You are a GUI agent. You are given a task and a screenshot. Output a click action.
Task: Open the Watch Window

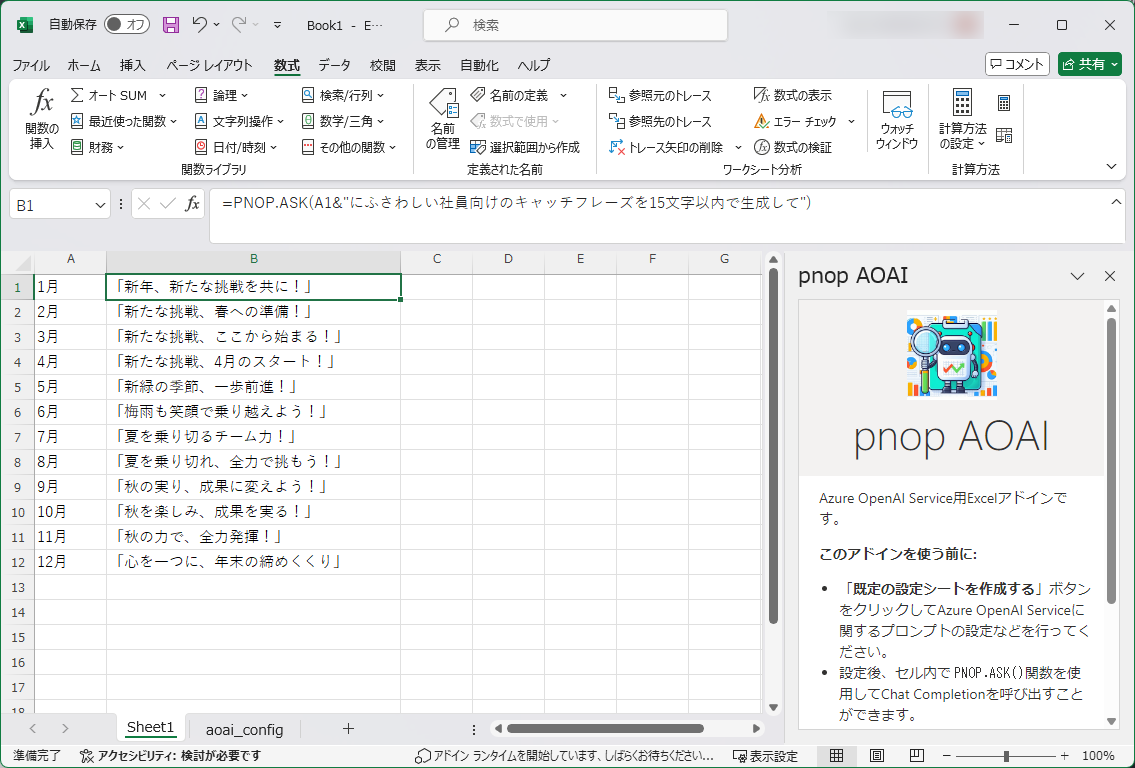coord(897,120)
